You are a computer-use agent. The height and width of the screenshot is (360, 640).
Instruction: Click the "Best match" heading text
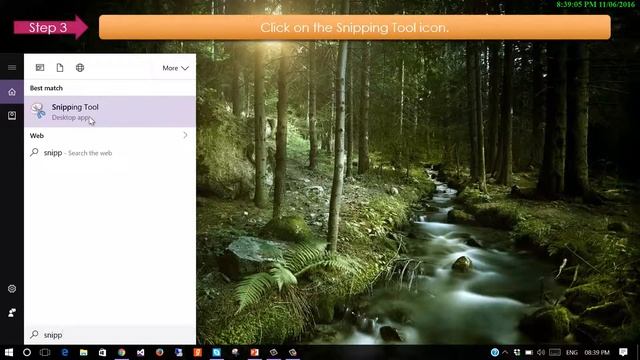(x=46, y=88)
